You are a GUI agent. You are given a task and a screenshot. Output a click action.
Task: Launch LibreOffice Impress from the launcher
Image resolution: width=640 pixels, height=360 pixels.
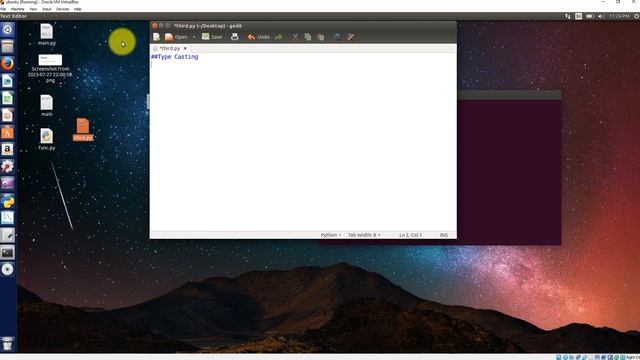point(7,116)
